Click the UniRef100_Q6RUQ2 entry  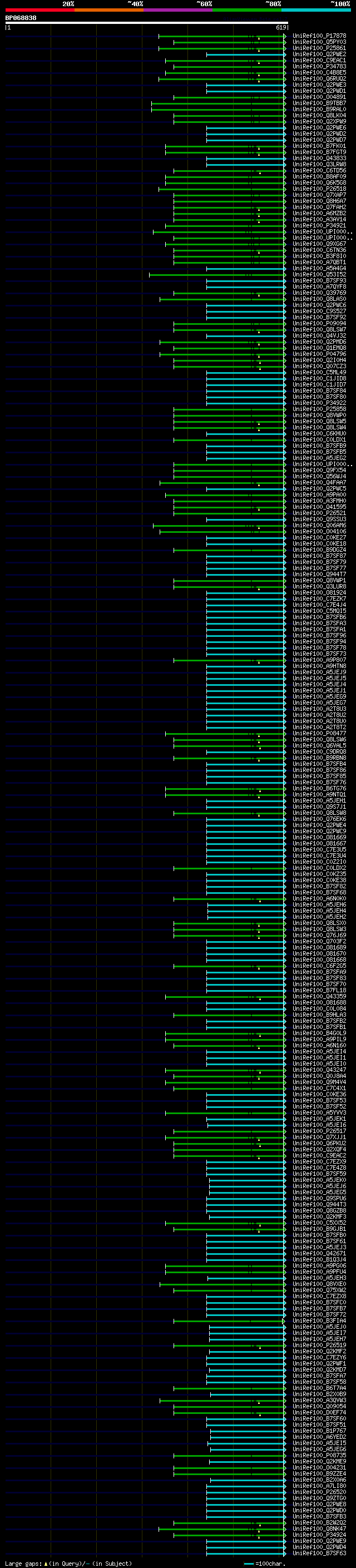point(319,78)
